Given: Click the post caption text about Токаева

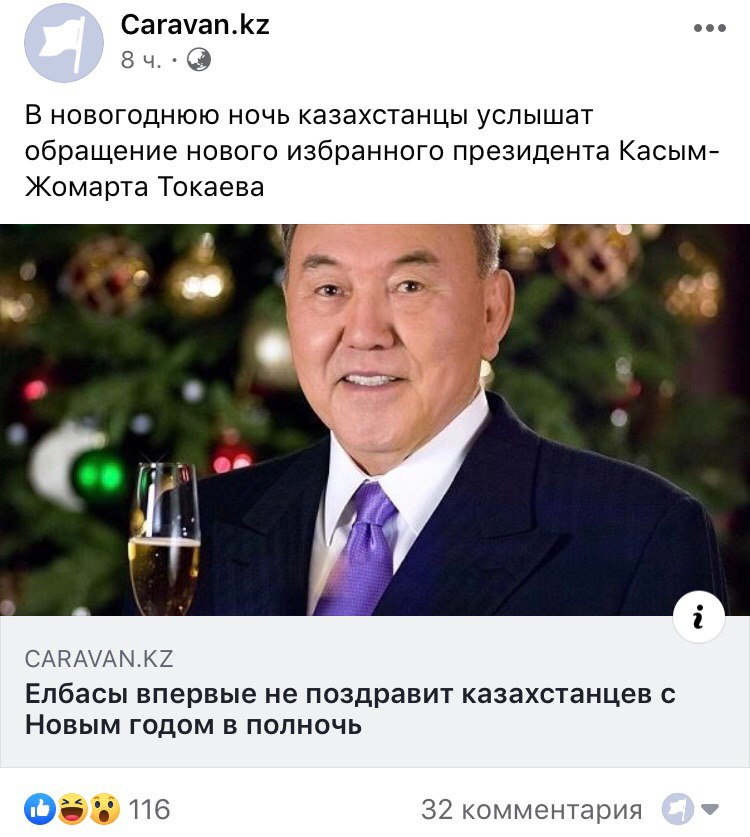Looking at the screenshot, I should pos(372,151).
